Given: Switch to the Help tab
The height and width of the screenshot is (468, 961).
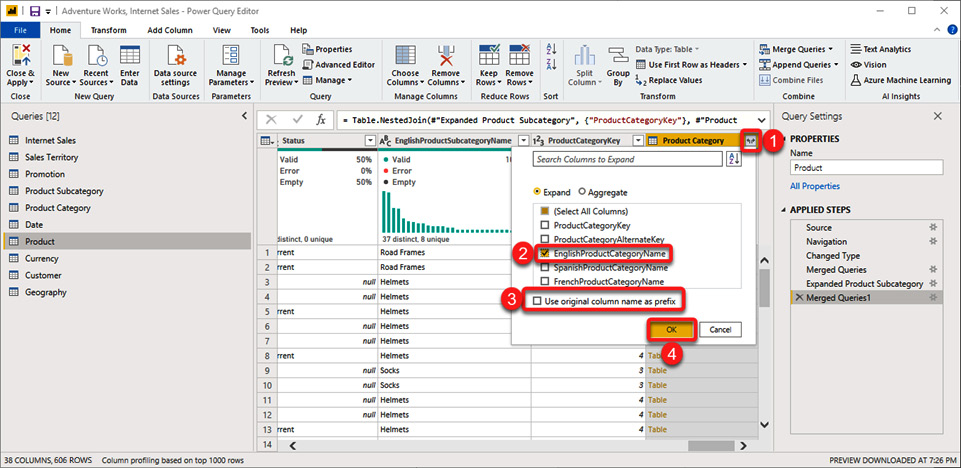Looking at the screenshot, I should [298, 30].
